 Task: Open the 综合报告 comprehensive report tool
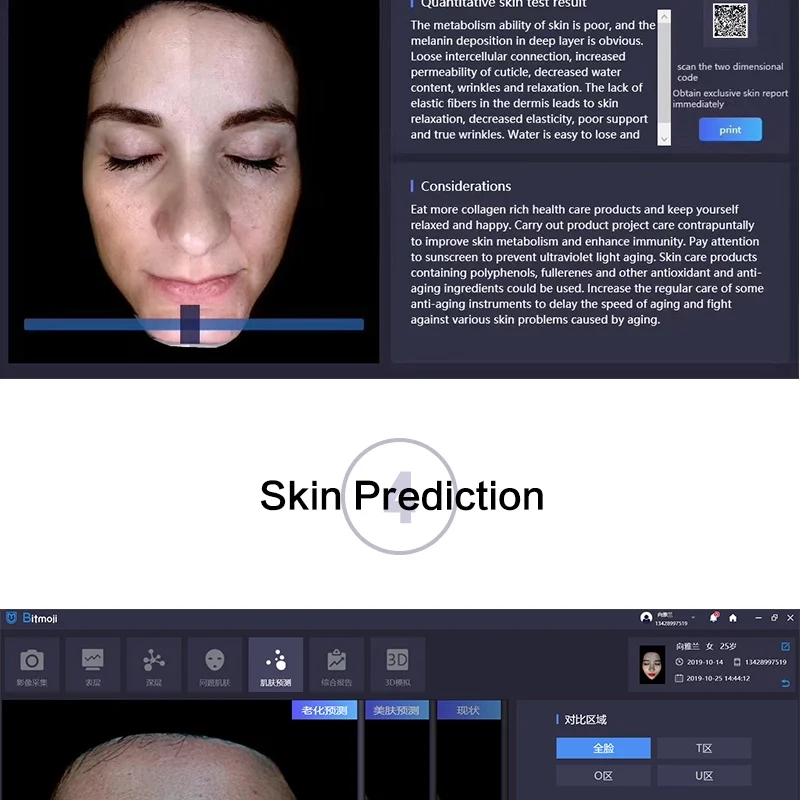point(336,664)
